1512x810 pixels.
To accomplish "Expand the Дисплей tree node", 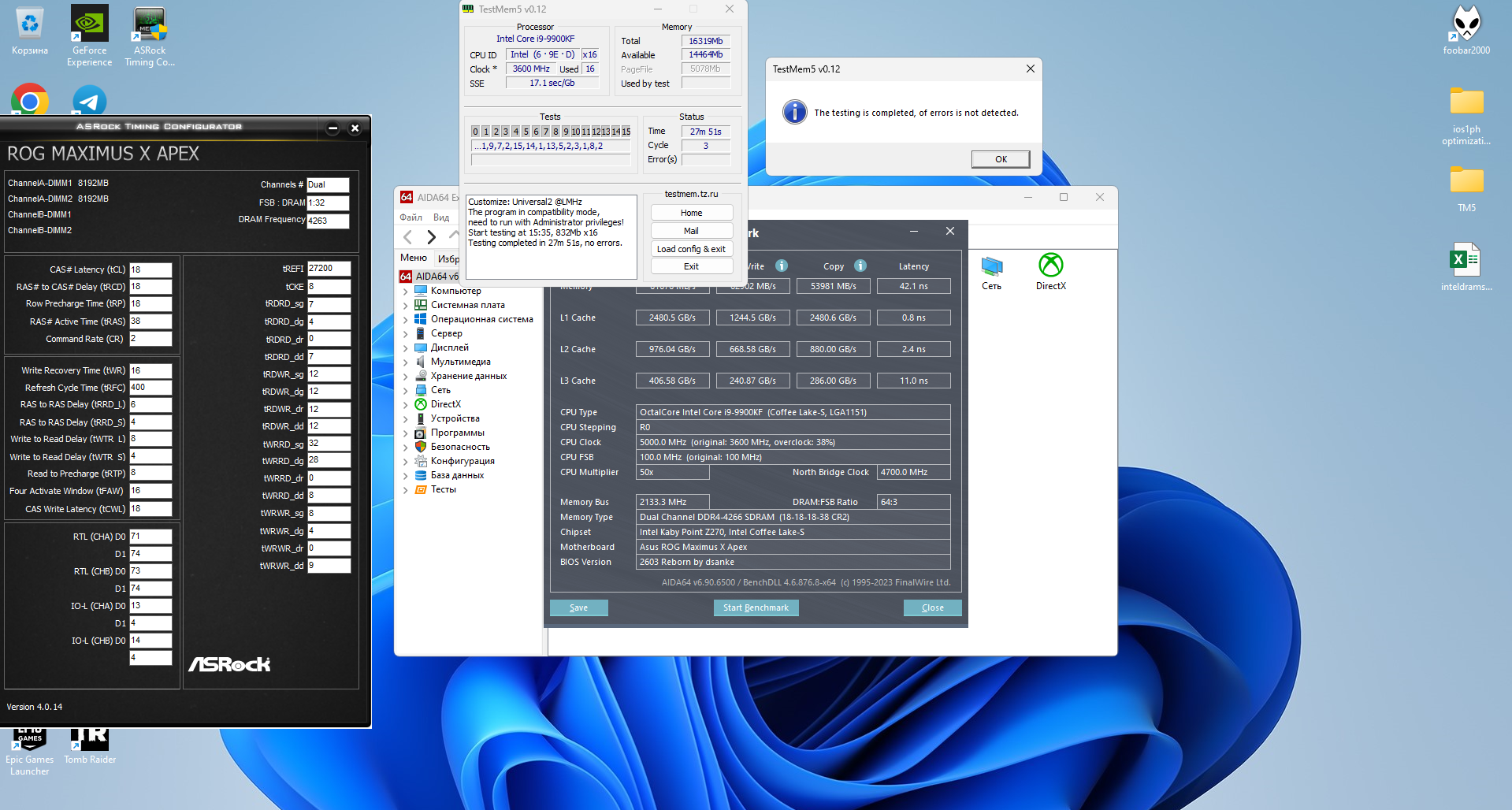I will tap(406, 347).
